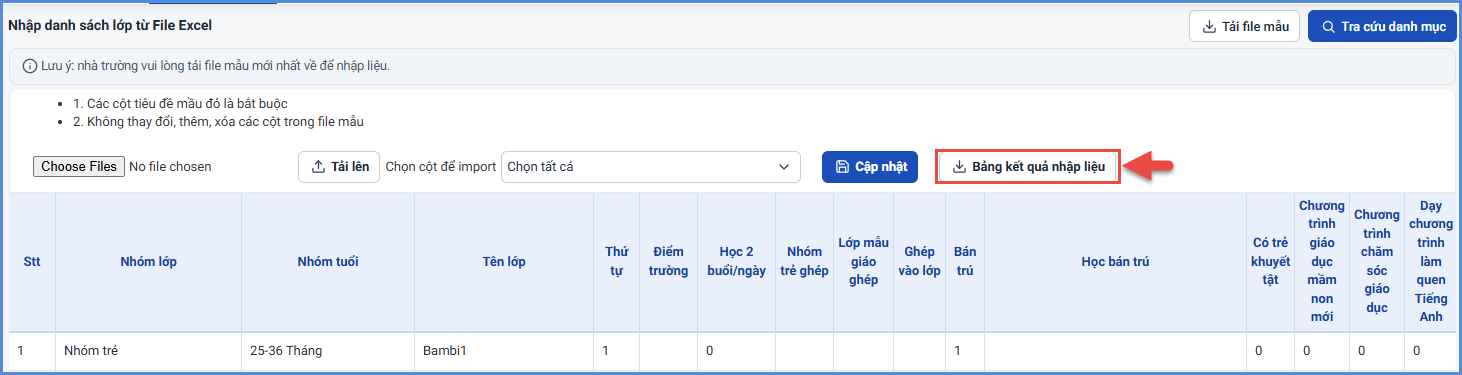
Task: Click the No file chosen label
Action: tap(170, 167)
